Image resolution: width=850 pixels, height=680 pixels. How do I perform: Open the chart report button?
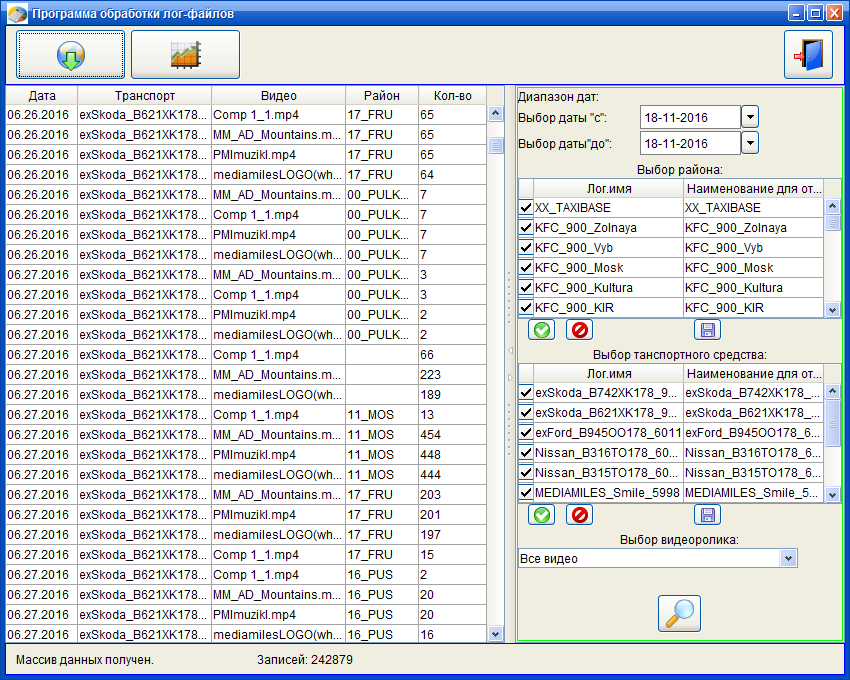point(185,55)
